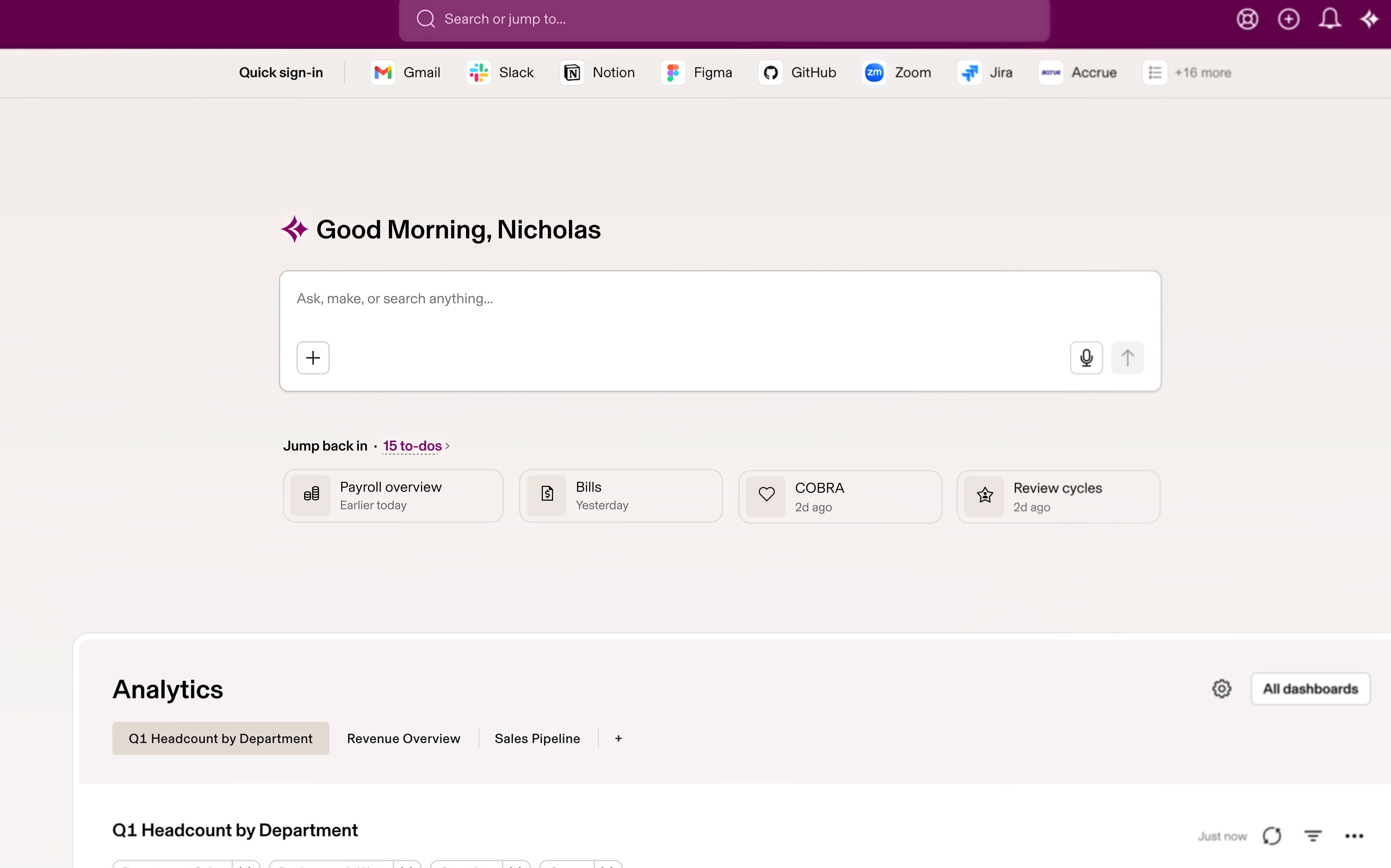Switch to the Sales Pipeline tab
1391x868 pixels.
click(x=537, y=739)
